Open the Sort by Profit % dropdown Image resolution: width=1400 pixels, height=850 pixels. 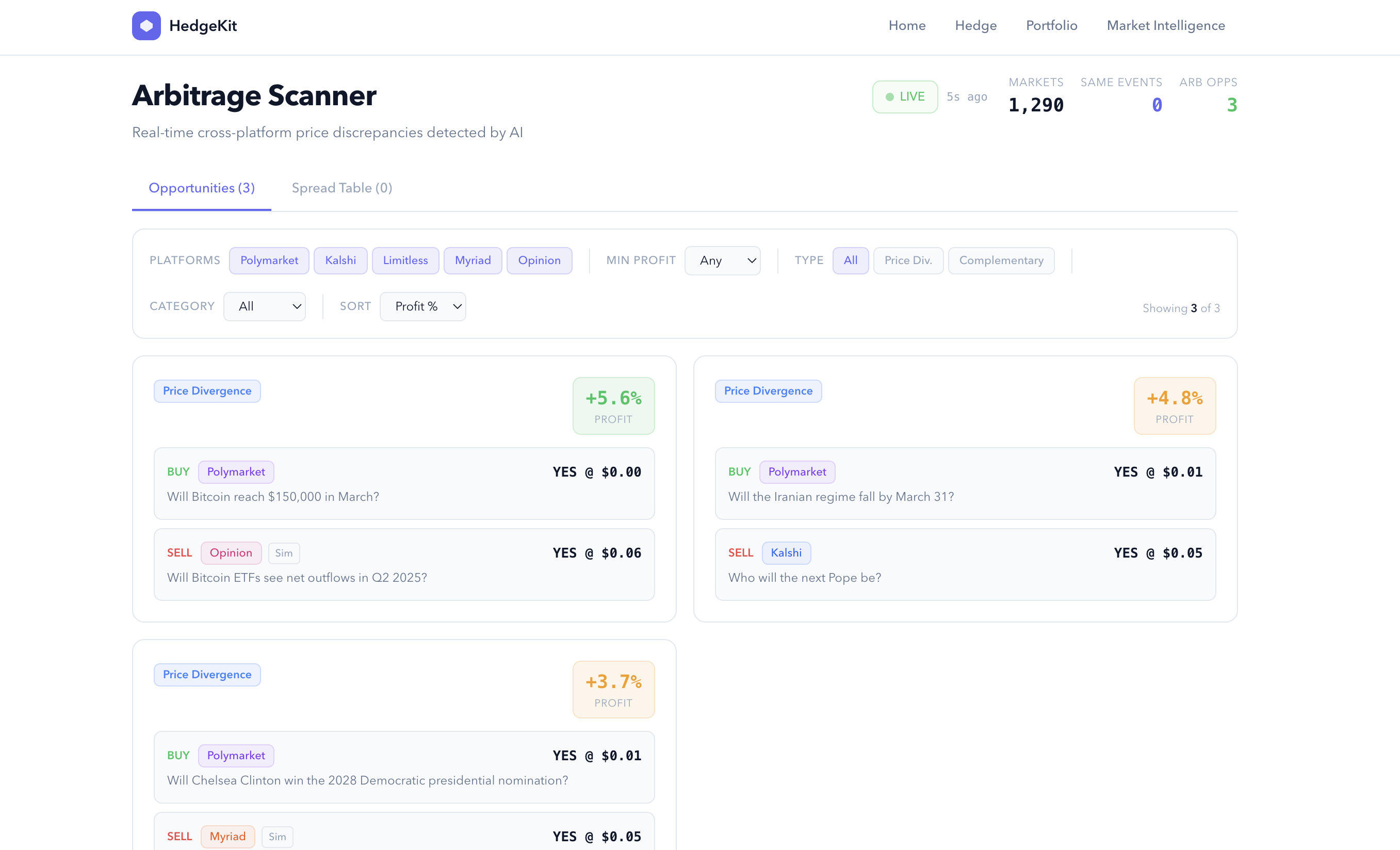click(x=422, y=306)
